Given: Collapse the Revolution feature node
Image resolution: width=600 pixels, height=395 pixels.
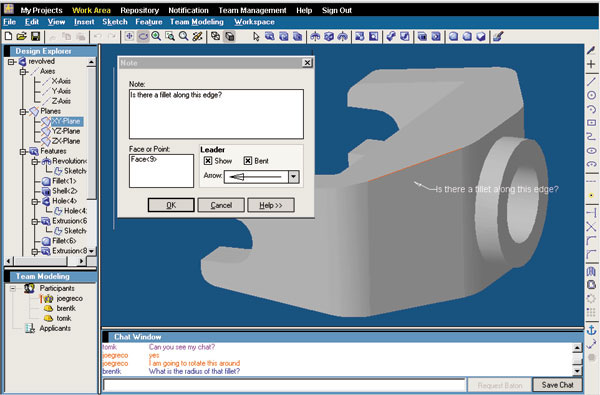Looking at the screenshot, I should click(x=35, y=161).
